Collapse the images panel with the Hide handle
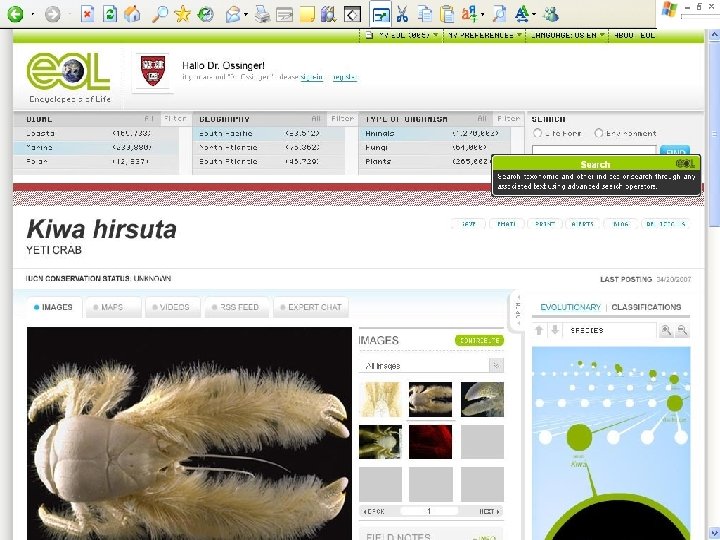 (x=518, y=311)
